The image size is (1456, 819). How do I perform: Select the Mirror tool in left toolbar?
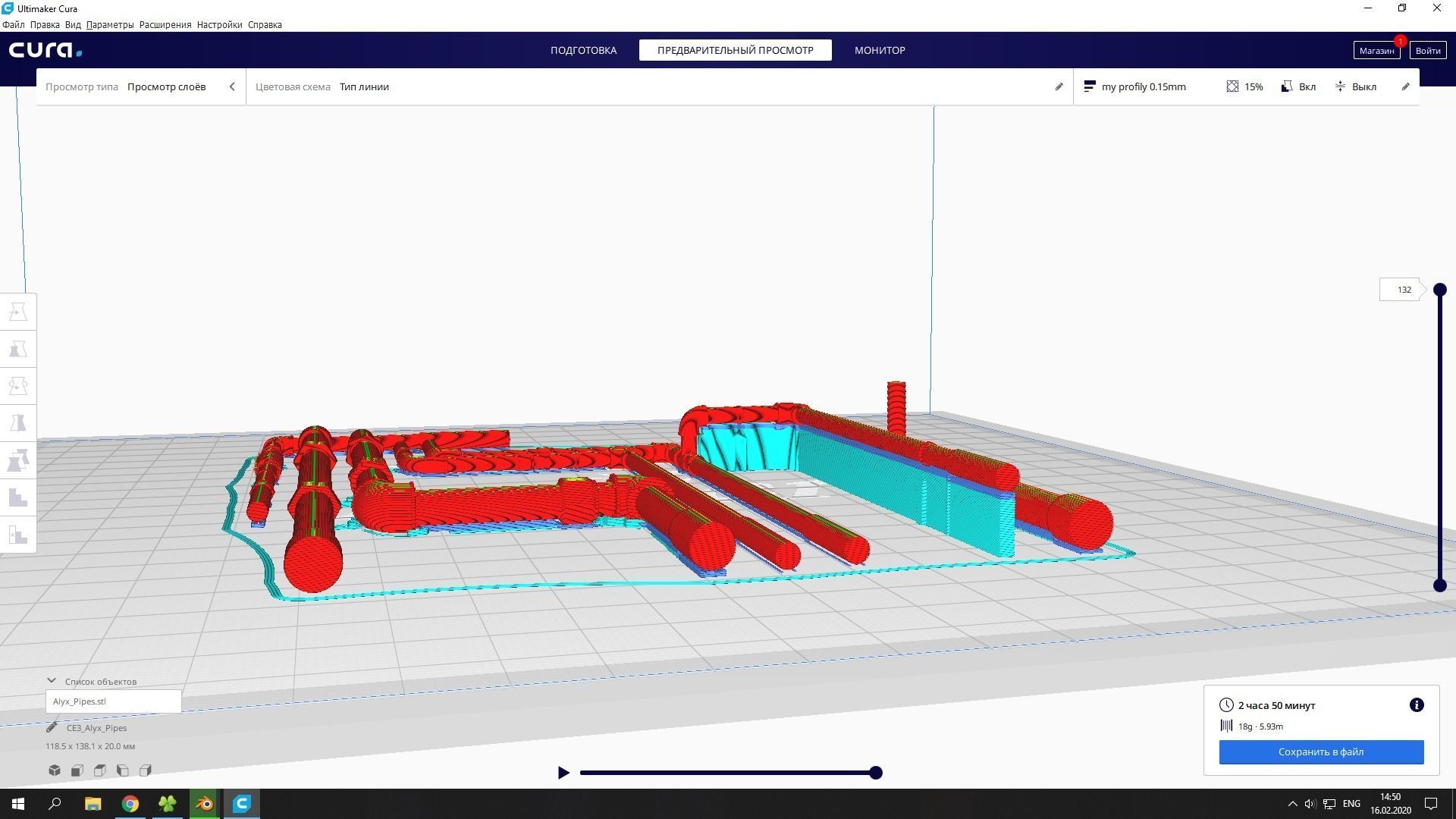[x=18, y=423]
